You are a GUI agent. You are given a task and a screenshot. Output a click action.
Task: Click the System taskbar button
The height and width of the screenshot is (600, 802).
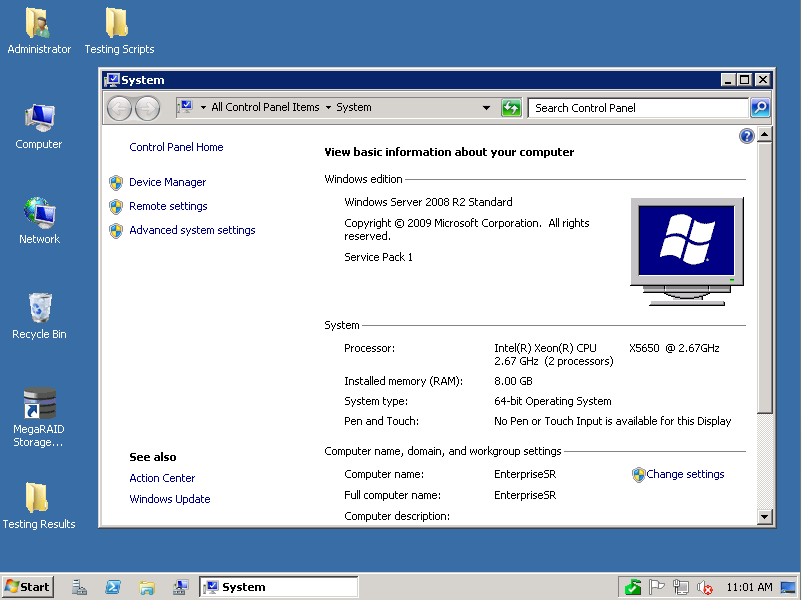pos(279,587)
